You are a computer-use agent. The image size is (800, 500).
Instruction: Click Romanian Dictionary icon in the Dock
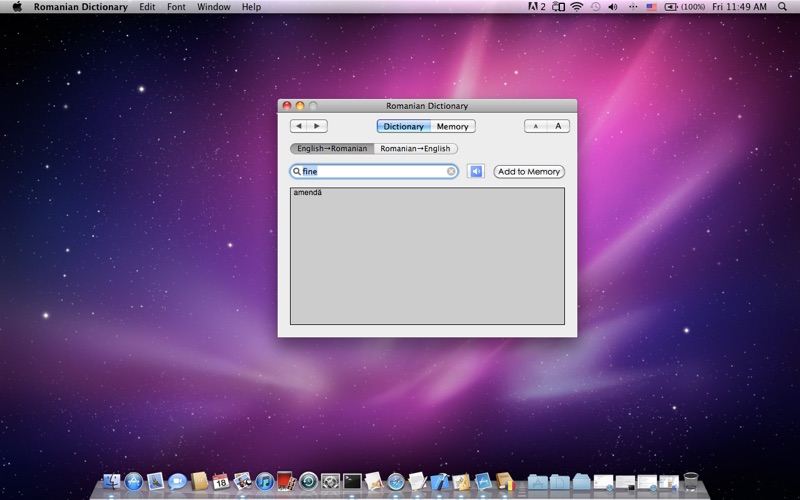click(x=506, y=481)
